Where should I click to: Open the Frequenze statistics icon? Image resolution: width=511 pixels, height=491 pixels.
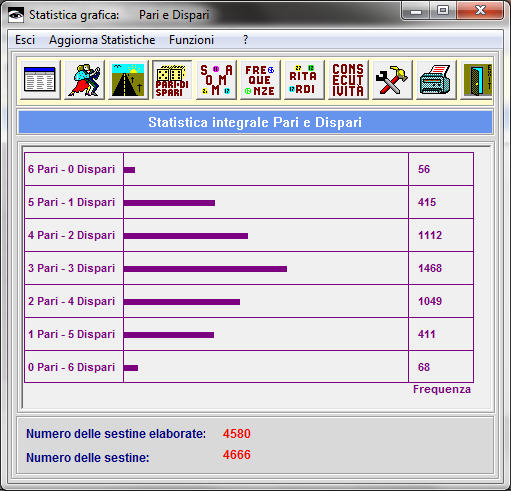pos(260,80)
